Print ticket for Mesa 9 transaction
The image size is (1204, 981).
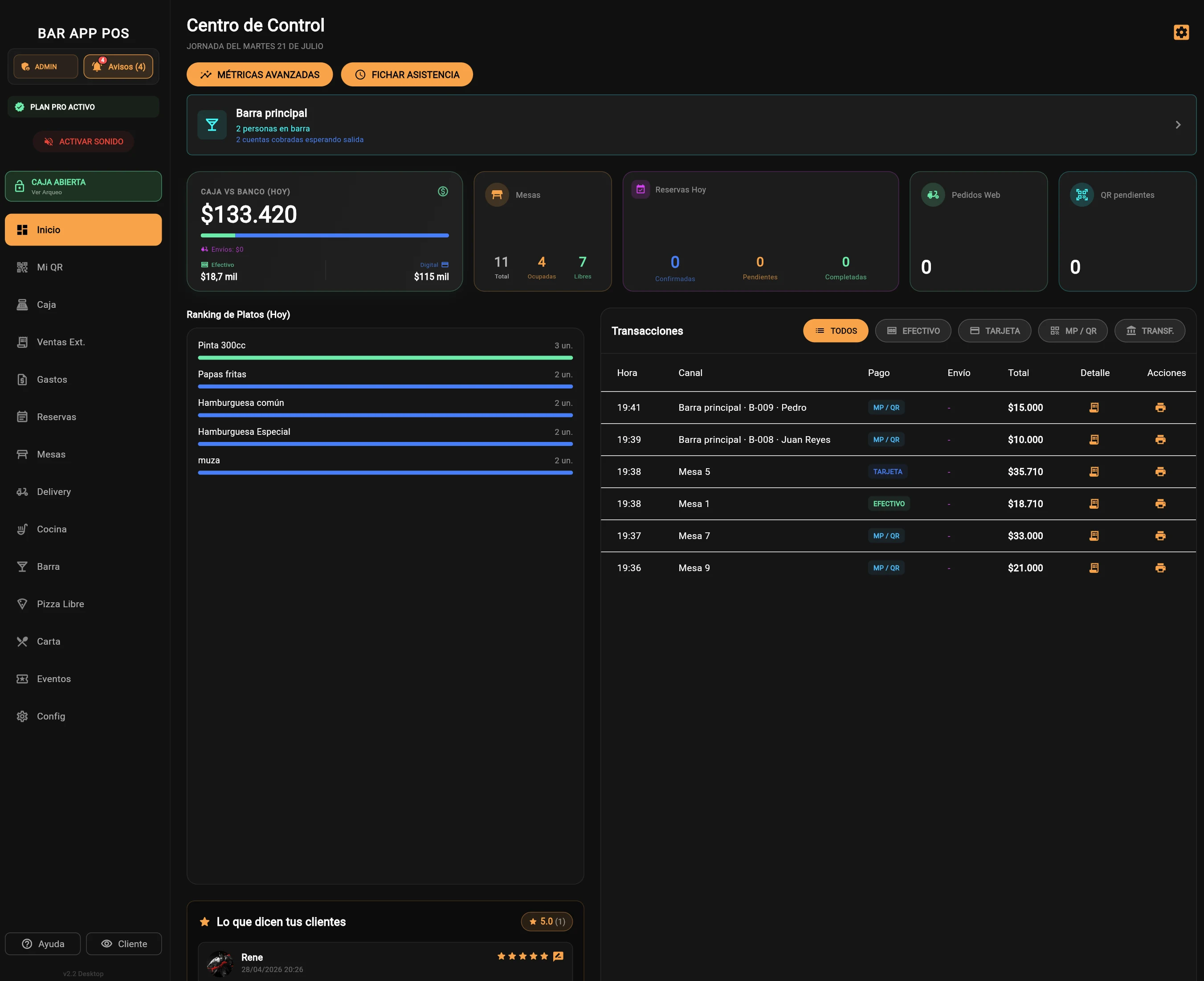pyautogui.click(x=1160, y=568)
